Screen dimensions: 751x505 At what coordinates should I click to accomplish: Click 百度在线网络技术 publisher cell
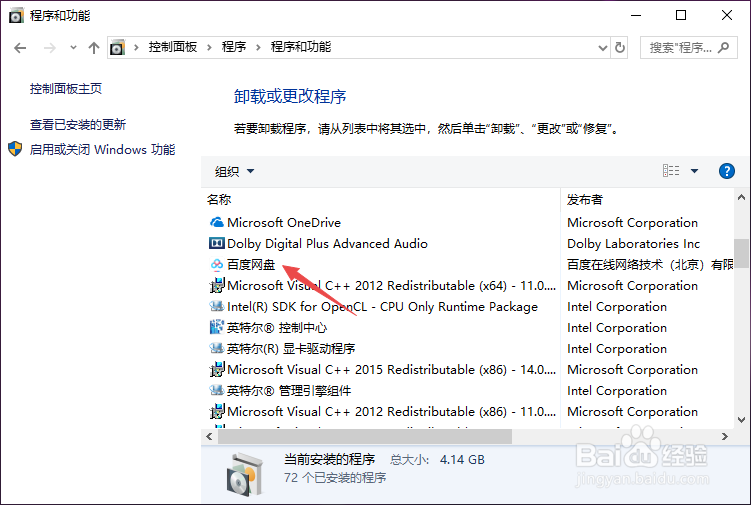point(650,264)
